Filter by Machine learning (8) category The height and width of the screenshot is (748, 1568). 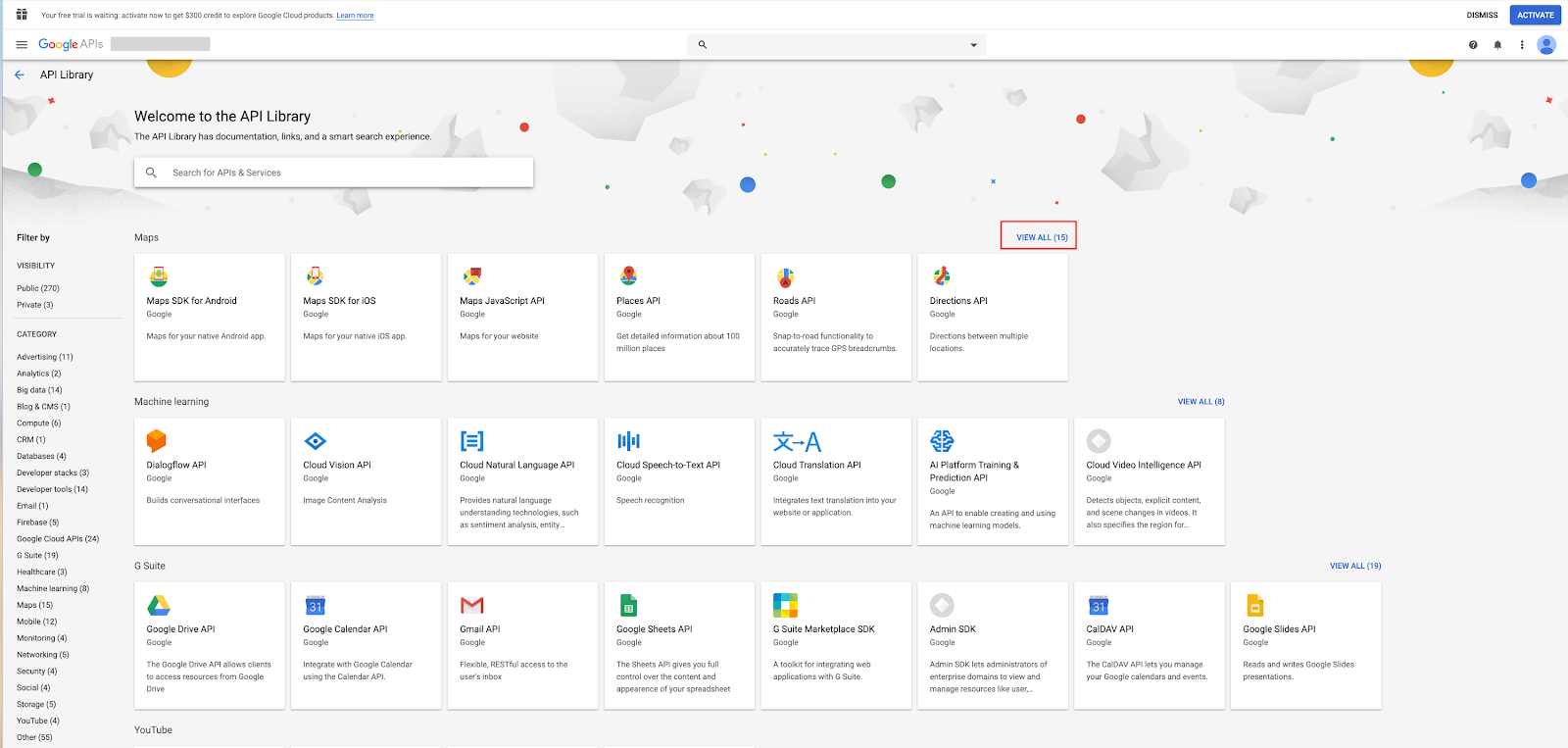click(x=53, y=589)
